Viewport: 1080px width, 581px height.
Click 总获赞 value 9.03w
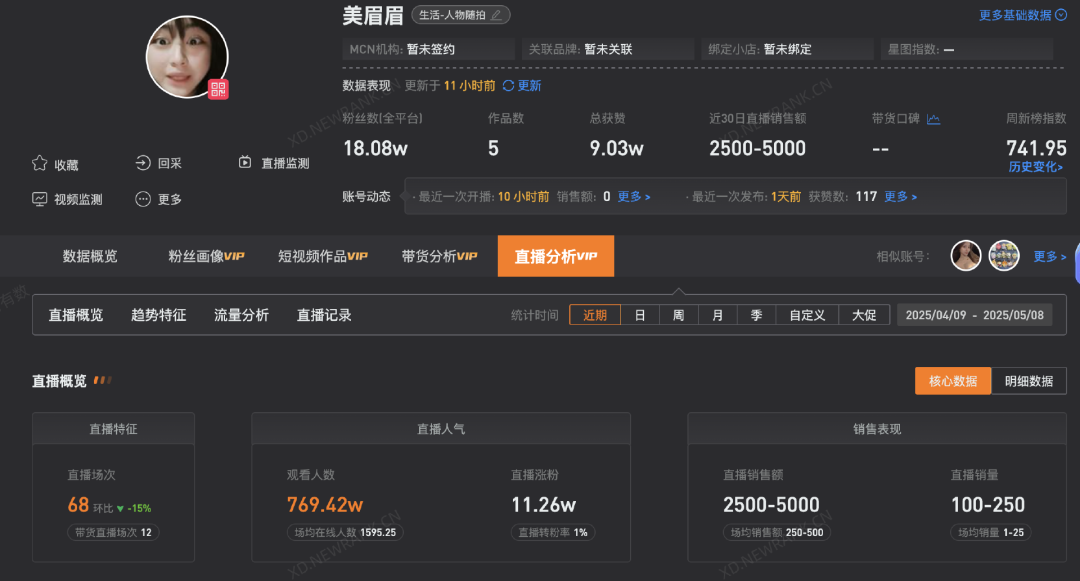[x=616, y=148]
